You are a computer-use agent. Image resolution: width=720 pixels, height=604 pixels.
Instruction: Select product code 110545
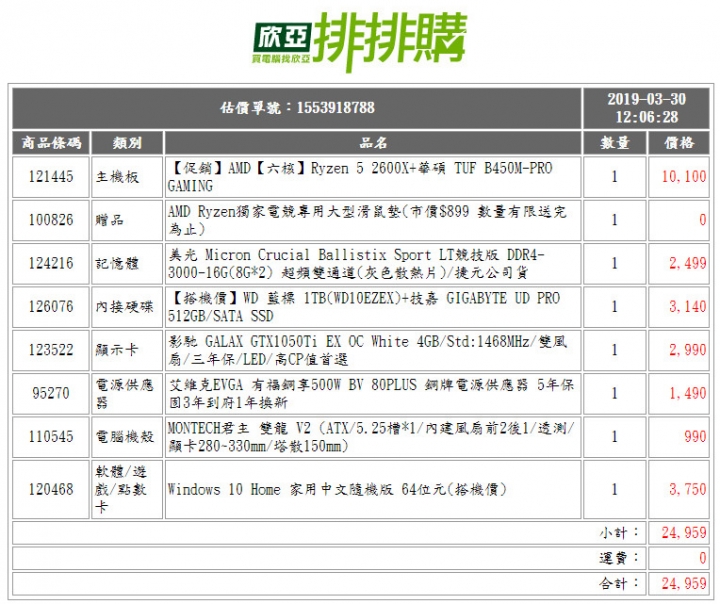tap(51, 437)
